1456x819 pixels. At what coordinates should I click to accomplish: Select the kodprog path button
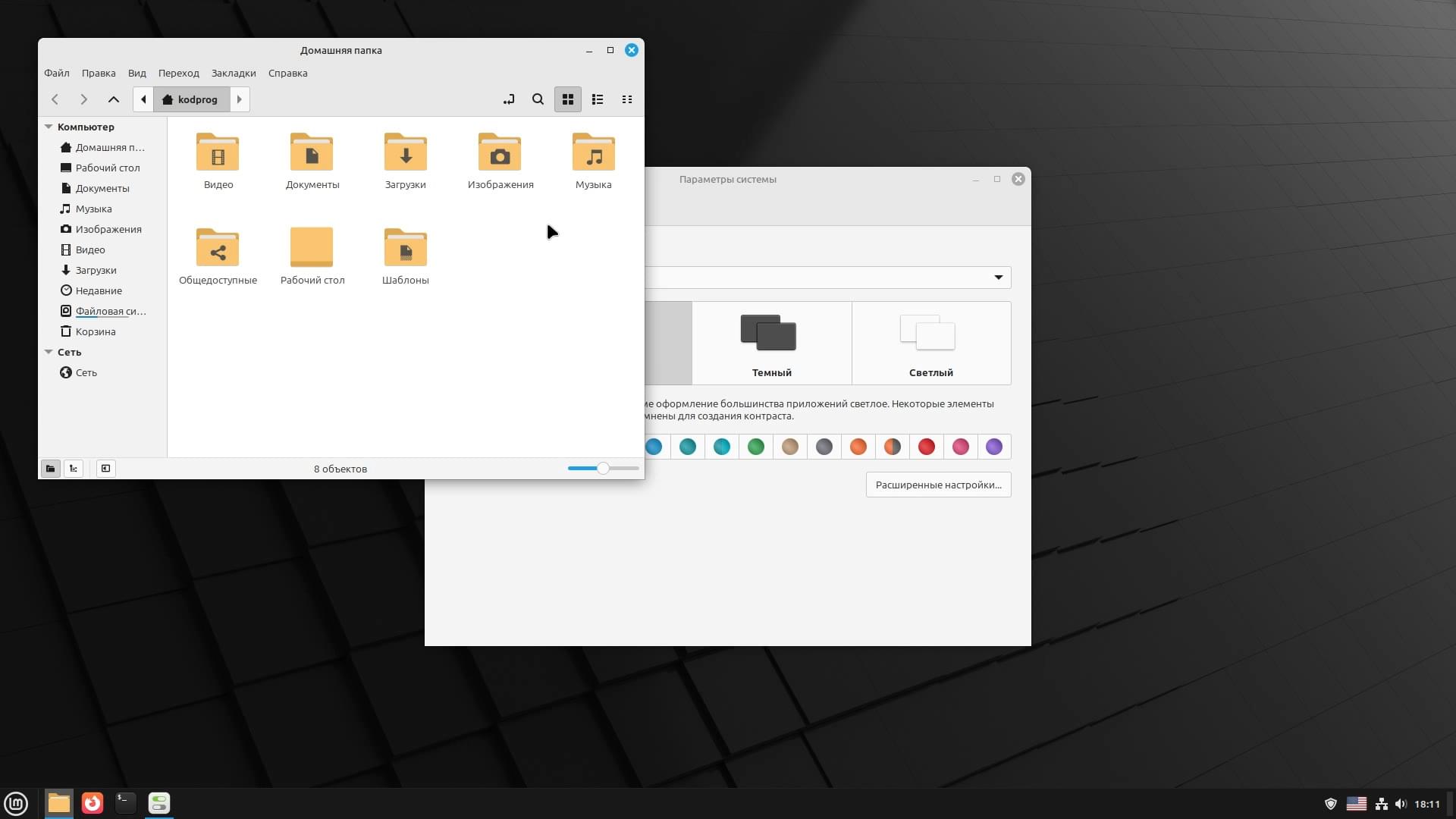[191, 99]
